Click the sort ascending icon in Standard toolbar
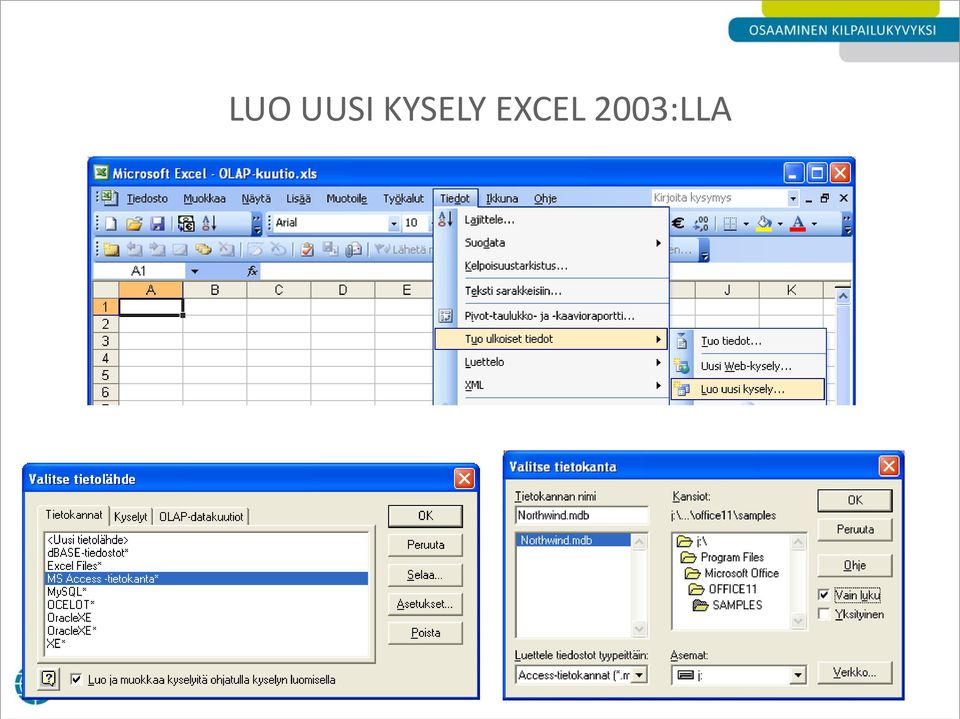960x719 pixels. tap(209, 224)
